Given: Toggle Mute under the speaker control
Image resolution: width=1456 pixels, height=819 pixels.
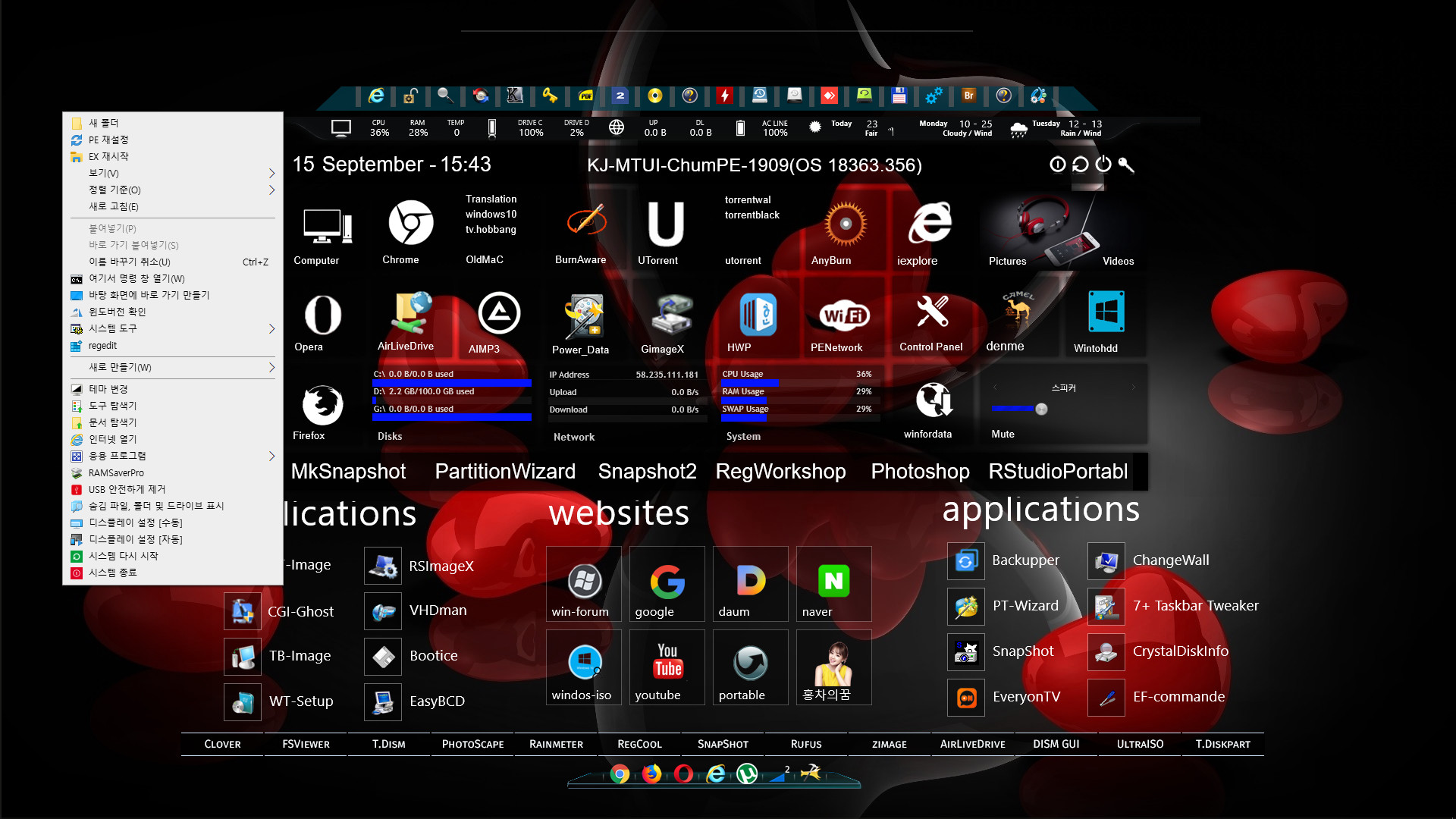Looking at the screenshot, I should tap(1003, 434).
